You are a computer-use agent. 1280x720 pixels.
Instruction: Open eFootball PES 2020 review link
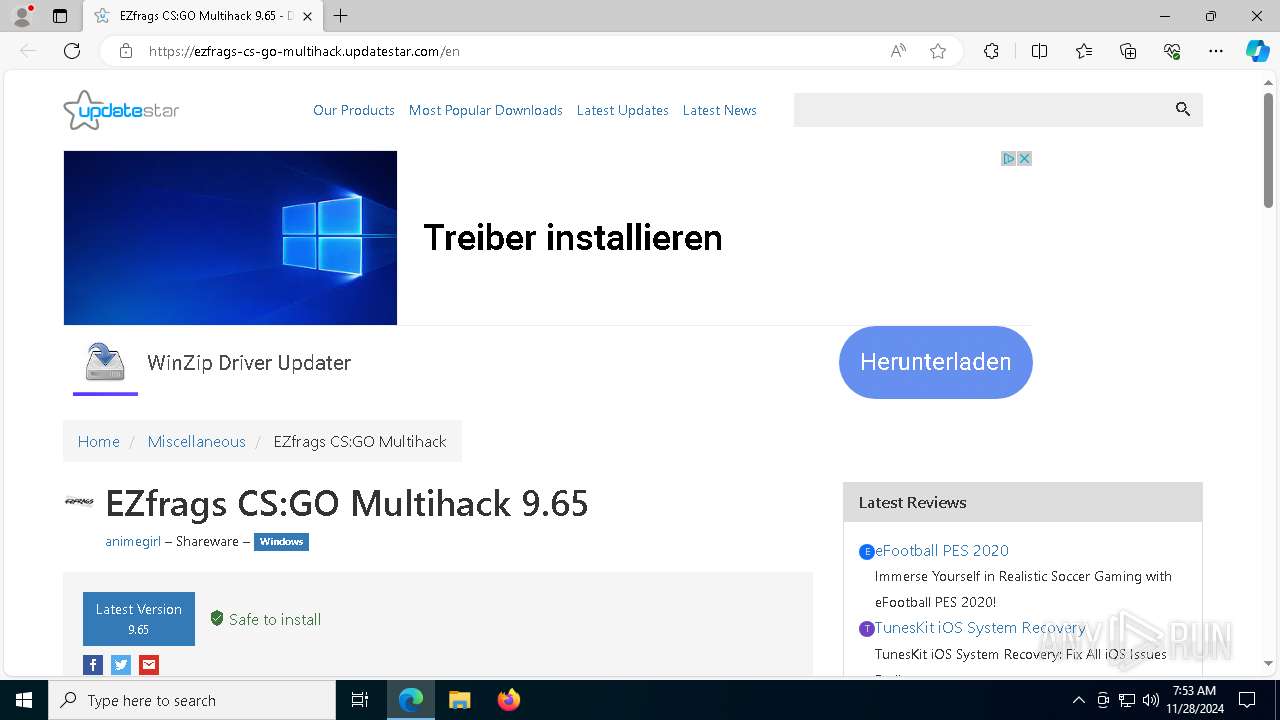tap(942, 551)
